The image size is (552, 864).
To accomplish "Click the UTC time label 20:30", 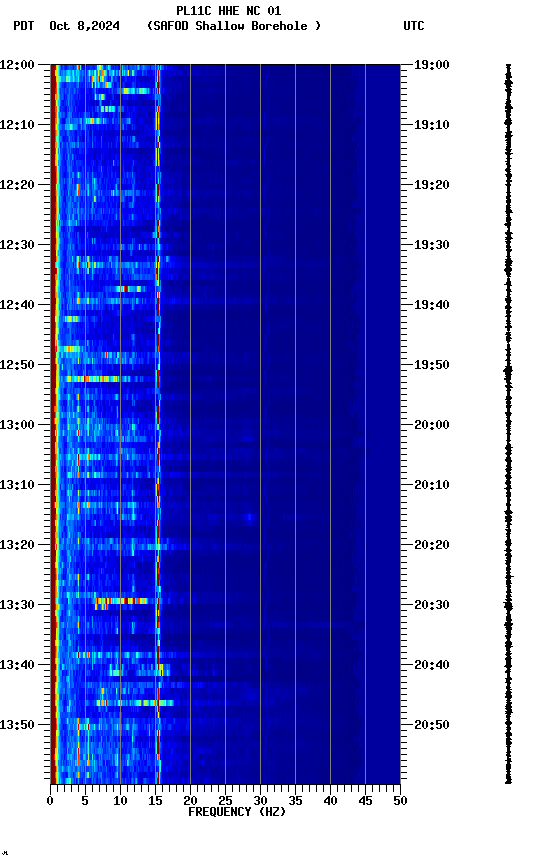I will point(432,606).
